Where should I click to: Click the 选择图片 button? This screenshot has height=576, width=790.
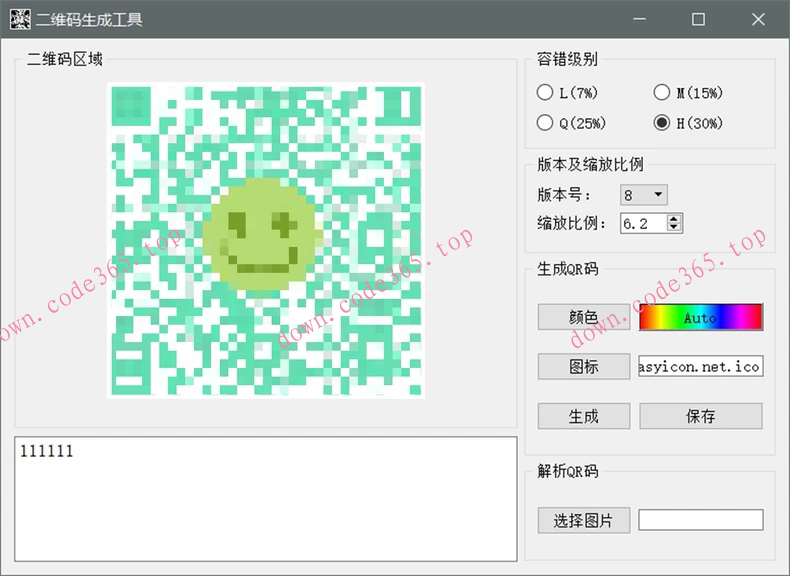(x=584, y=520)
